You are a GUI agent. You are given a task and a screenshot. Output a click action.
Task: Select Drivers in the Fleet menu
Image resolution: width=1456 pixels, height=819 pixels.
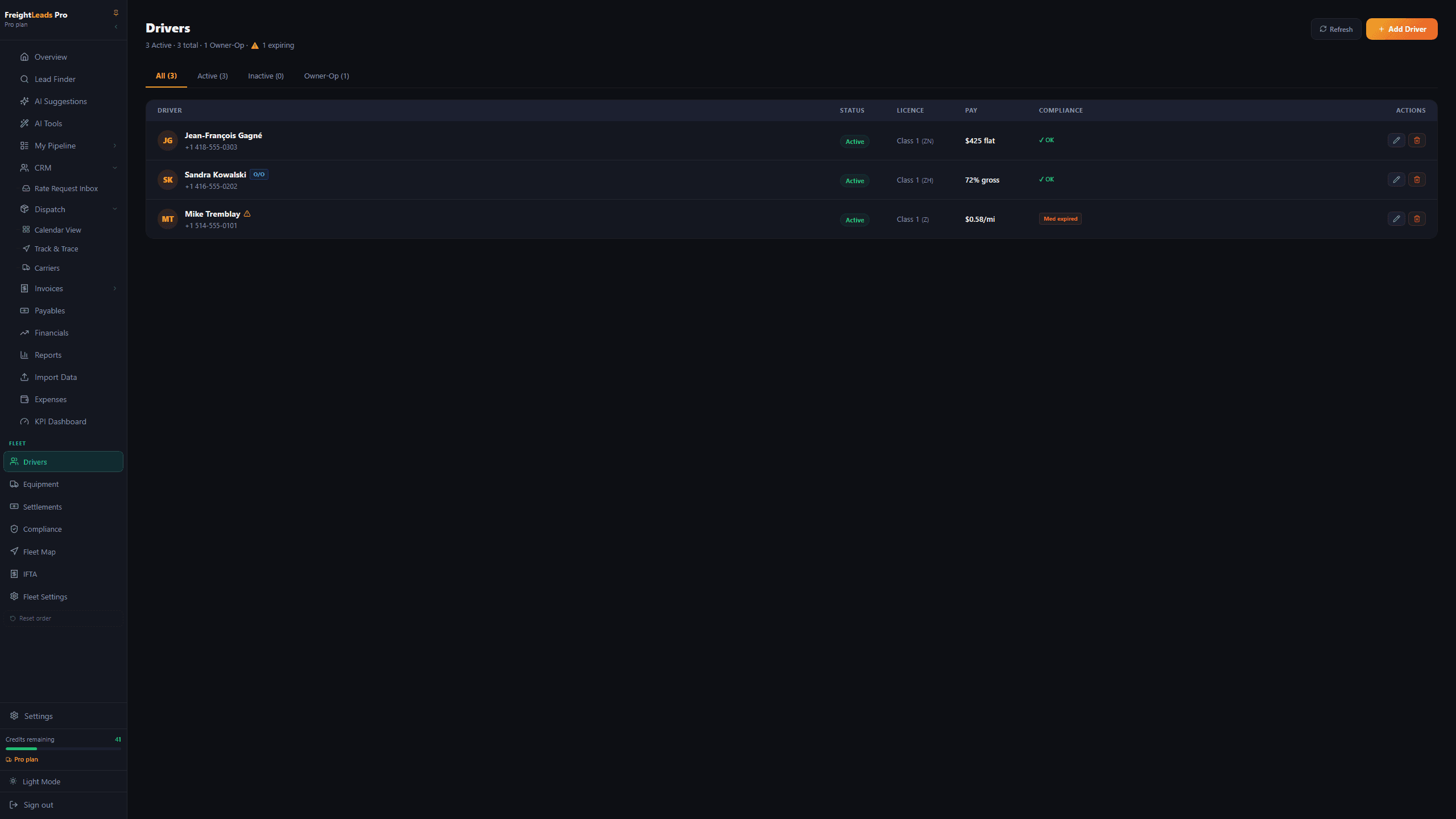click(x=63, y=462)
